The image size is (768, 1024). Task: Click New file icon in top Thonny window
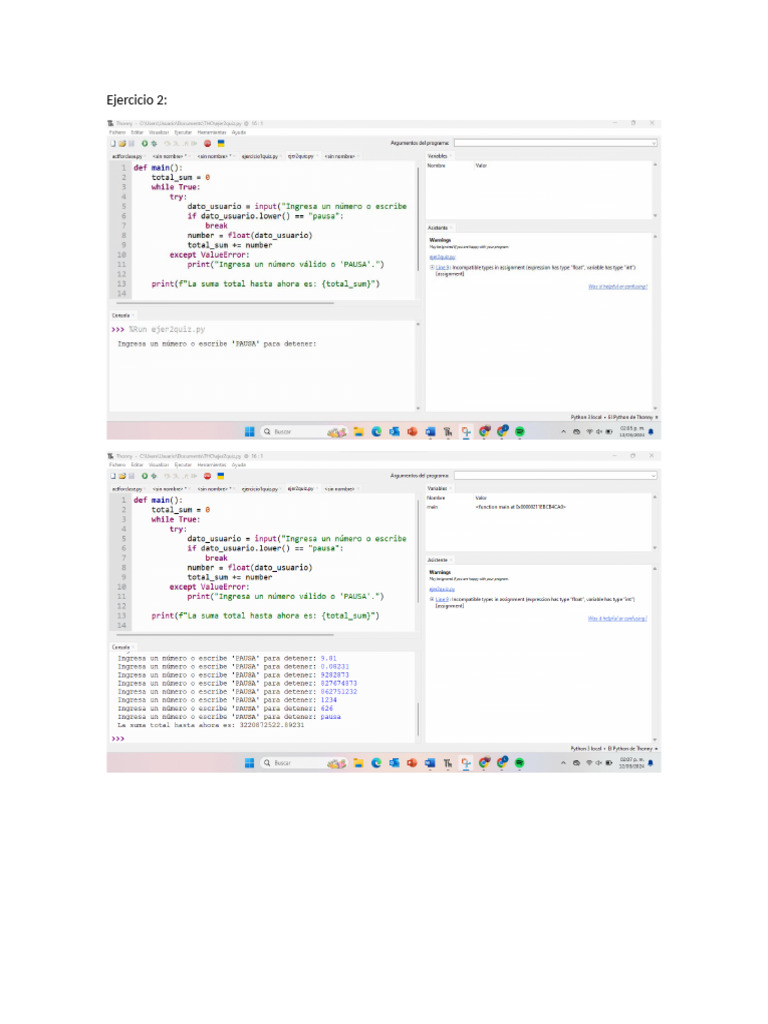click(113, 143)
